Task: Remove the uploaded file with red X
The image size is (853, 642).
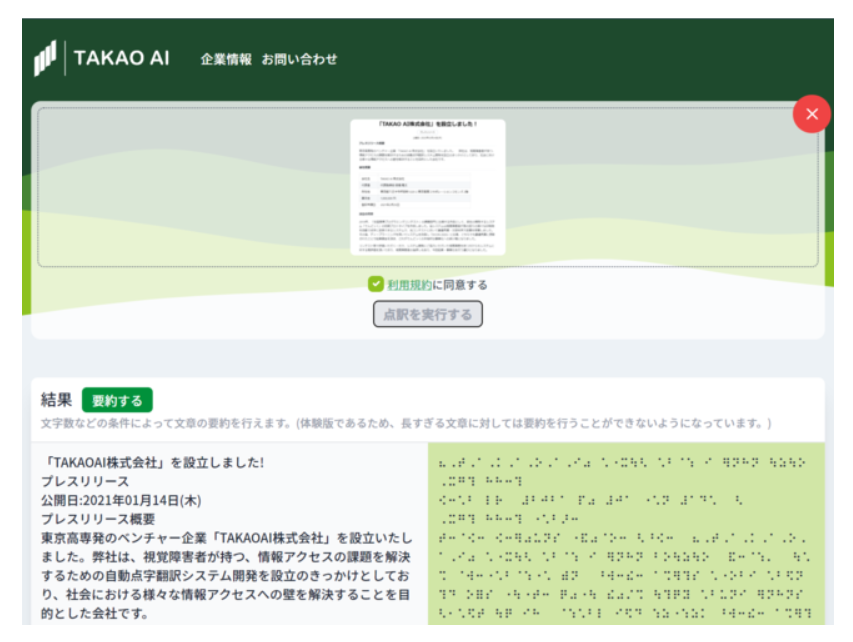Action: 812,114
